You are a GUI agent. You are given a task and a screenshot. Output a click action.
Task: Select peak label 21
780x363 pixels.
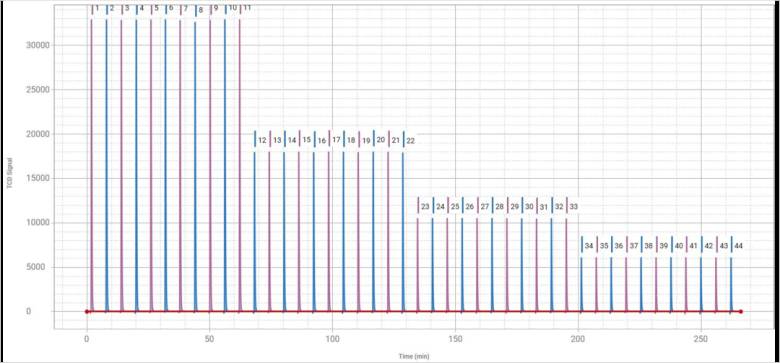395,140
